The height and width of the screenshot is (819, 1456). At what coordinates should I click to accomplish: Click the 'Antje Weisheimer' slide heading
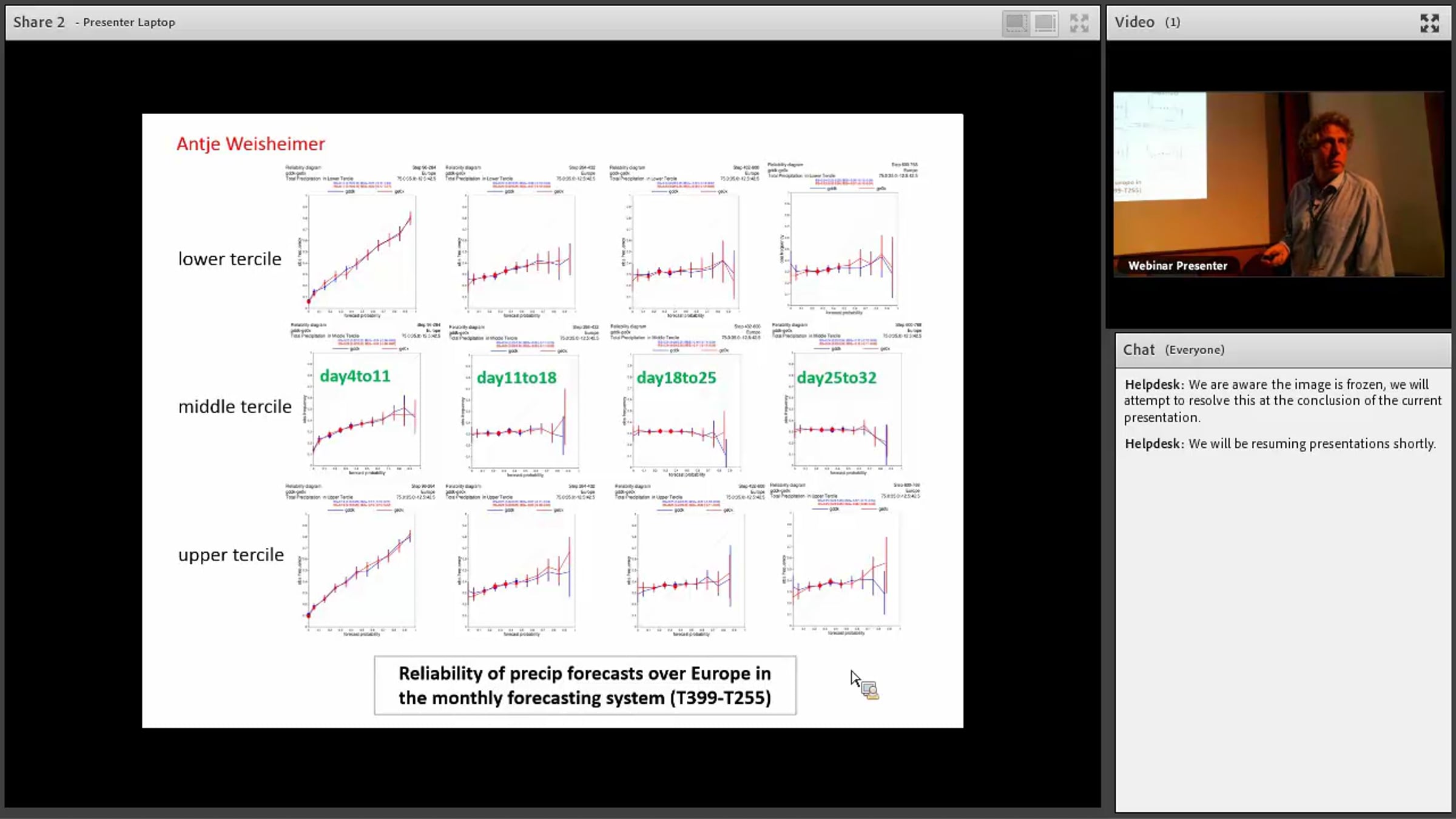(251, 144)
